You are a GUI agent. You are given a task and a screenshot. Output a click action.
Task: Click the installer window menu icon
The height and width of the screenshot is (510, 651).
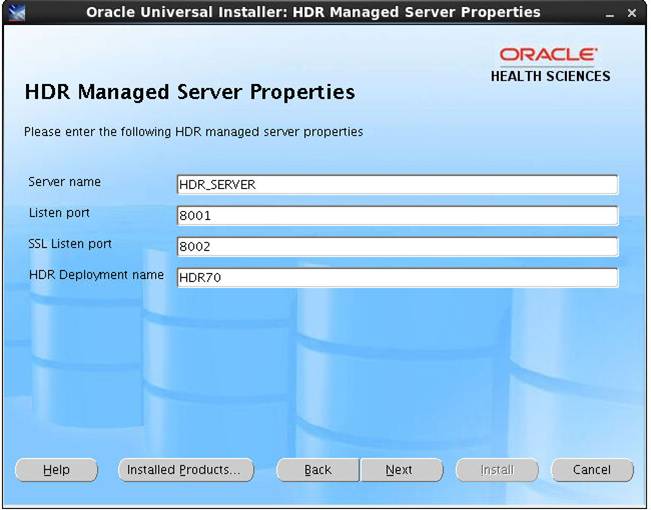click(17, 12)
